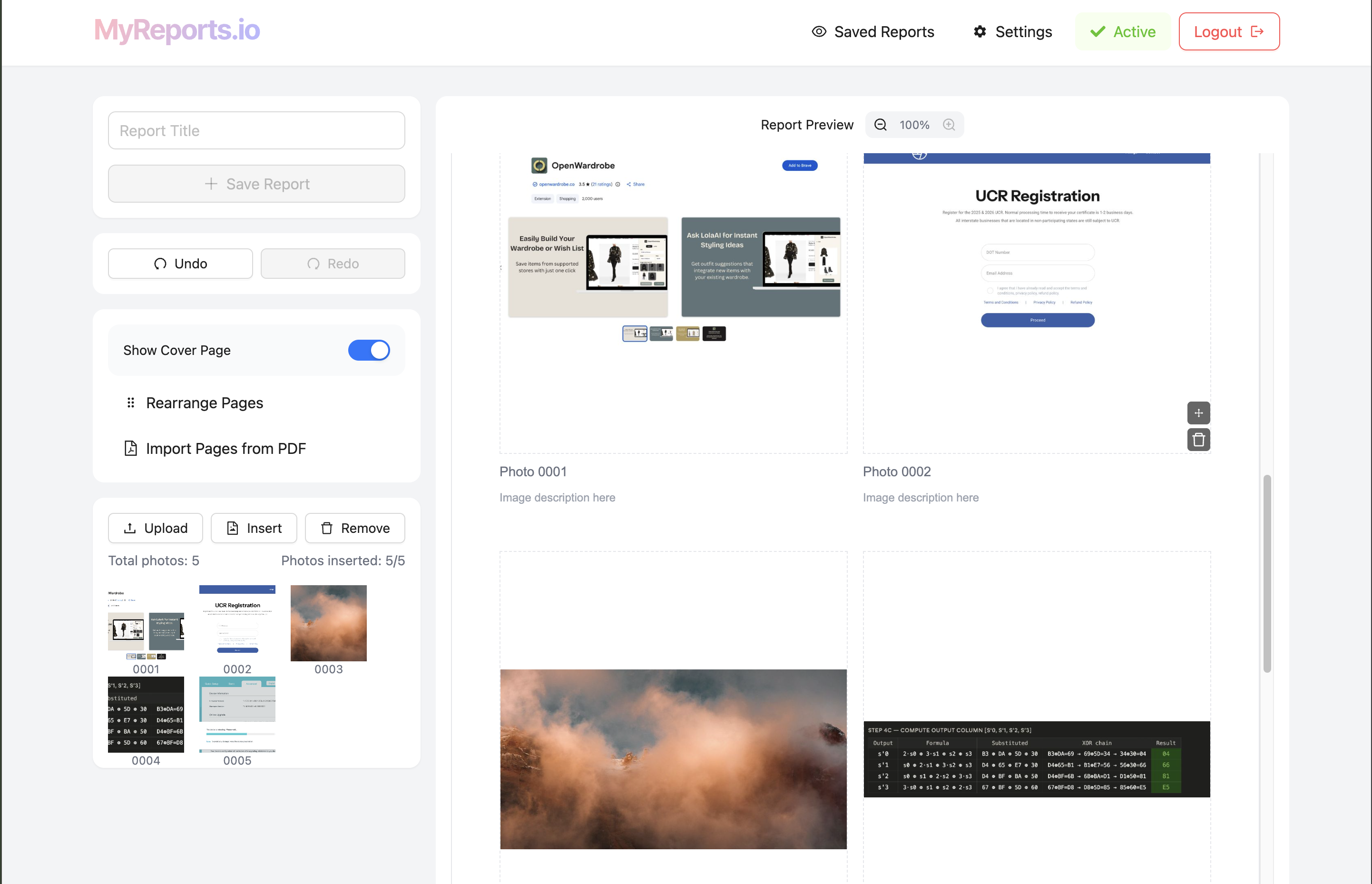Edit the Photo 0001 caption title
Viewport: 1372px width, 884px height.
[533, 472]
